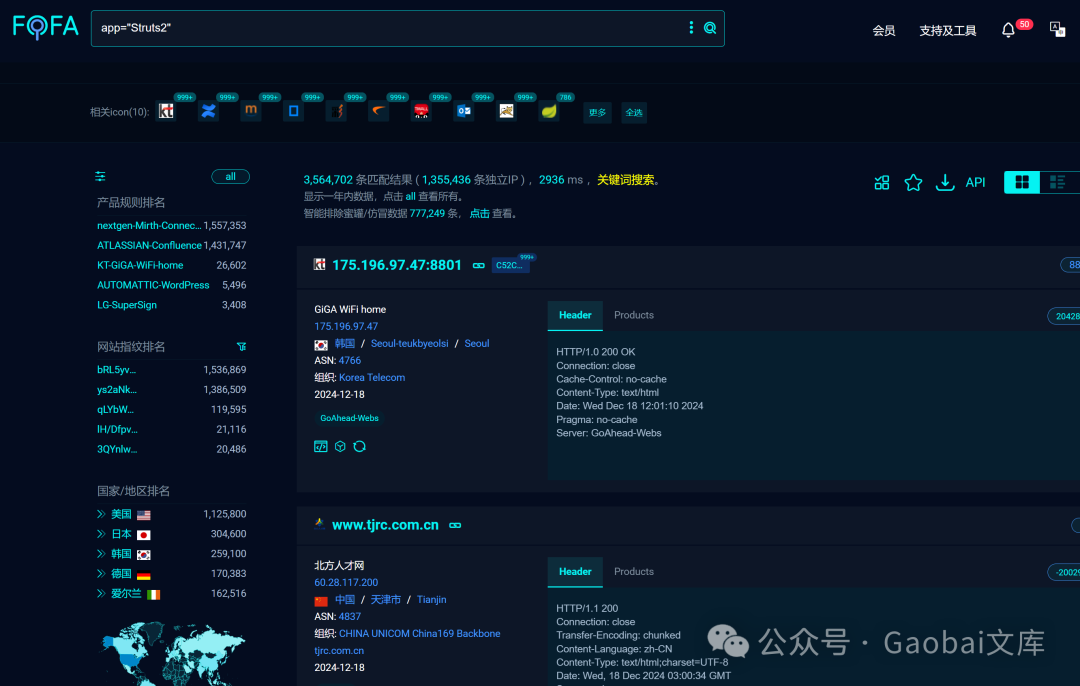
Task: Filter by nextgen-Mirth-Connec... product
Action: point(149,226)
